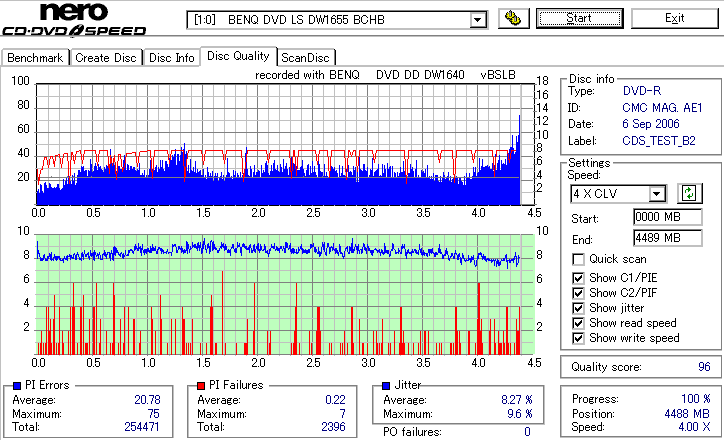Select the Disc Quality tab

click(238, 56)
